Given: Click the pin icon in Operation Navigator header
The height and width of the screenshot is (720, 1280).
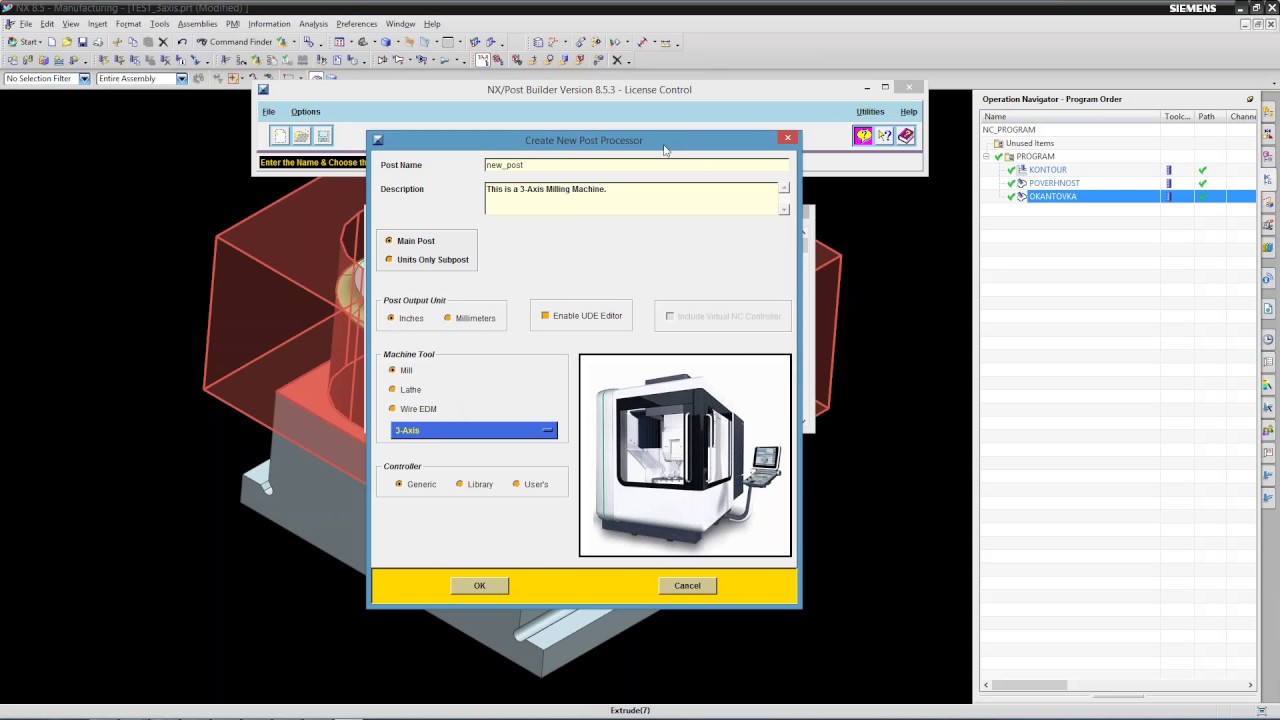Looking at the screenshot, I should click(1250, 99).
